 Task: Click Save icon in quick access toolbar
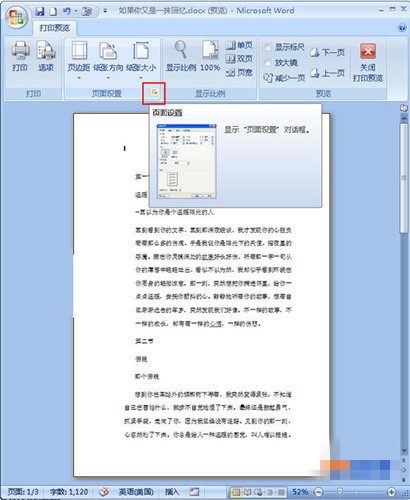(x=40, y=11)
